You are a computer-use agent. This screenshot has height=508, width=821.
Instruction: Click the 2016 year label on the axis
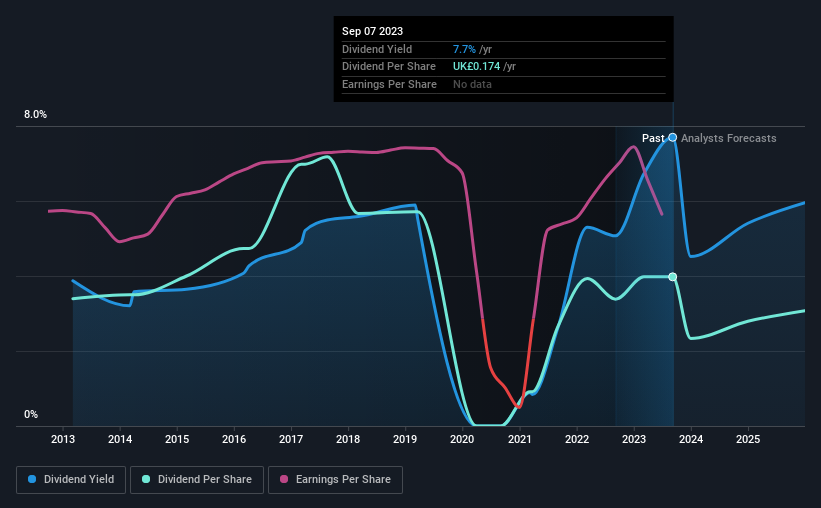tap(234, 439)
